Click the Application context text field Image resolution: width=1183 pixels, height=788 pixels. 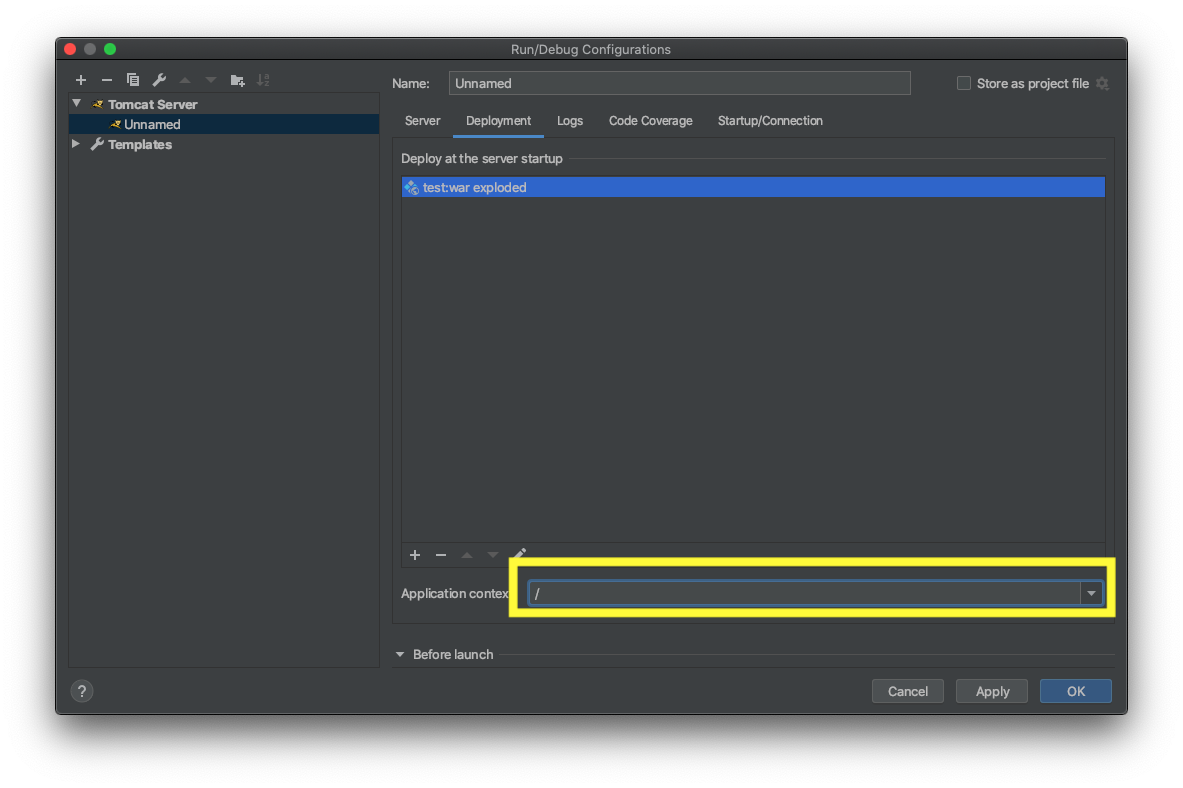pos(804,593)
